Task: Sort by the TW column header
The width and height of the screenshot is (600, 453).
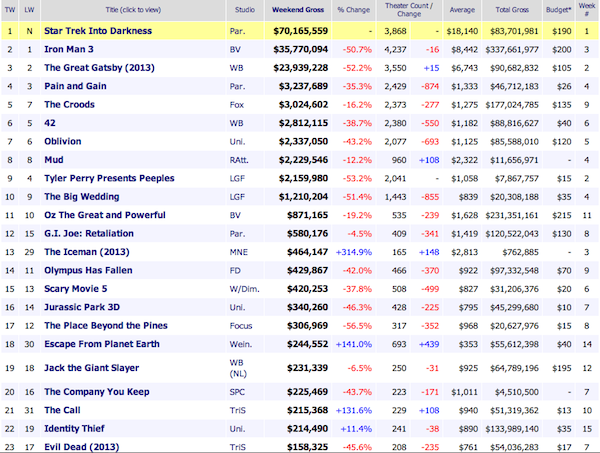Action: [10, 10]
